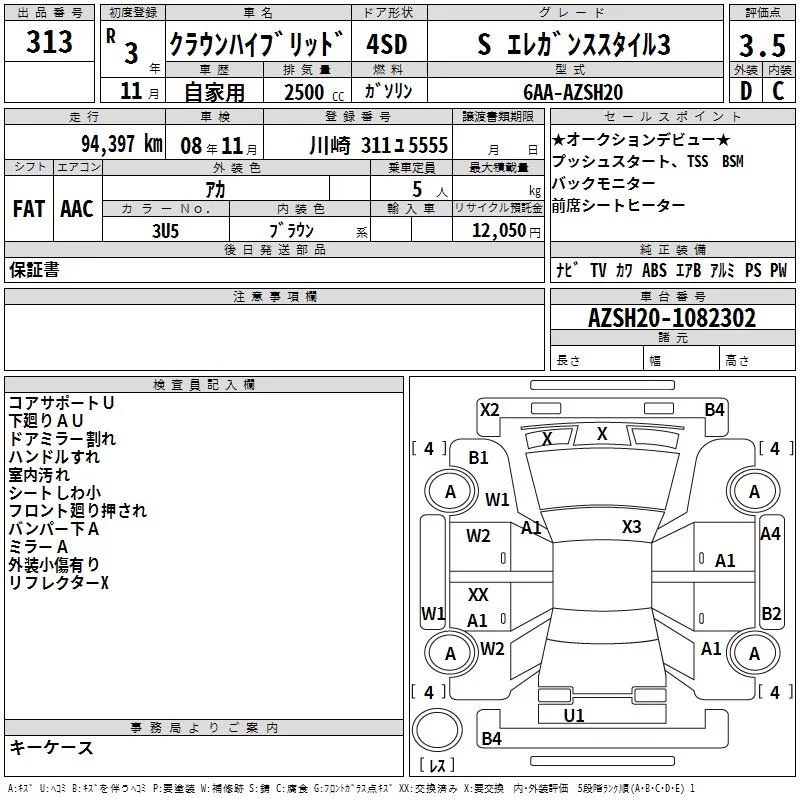Select the color number 3U5
This screenshot has height=800, width=800.
click(x=166, y=230)
